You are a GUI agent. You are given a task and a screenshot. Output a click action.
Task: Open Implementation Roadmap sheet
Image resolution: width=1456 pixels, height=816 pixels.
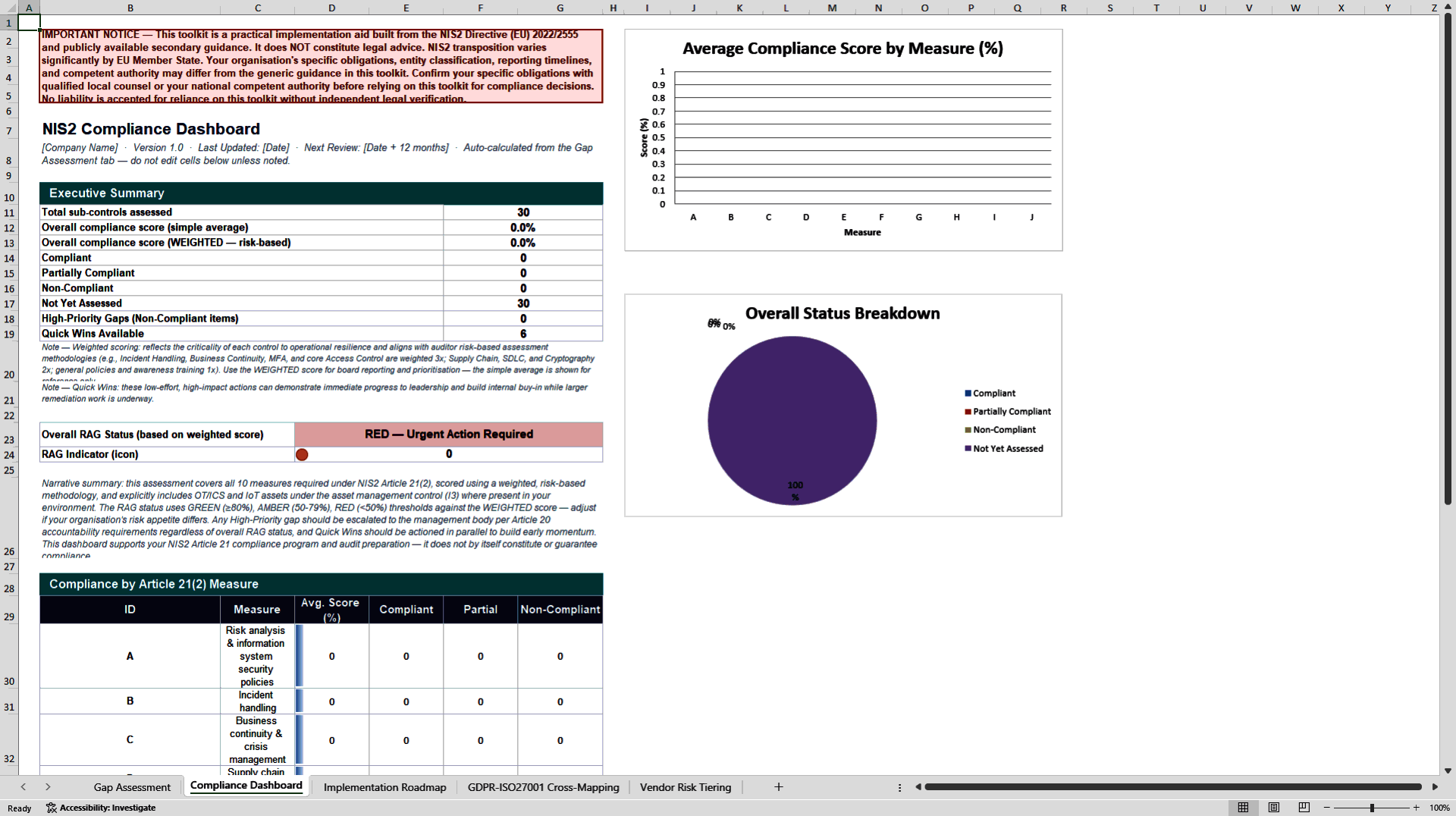(x=384, y=787)
